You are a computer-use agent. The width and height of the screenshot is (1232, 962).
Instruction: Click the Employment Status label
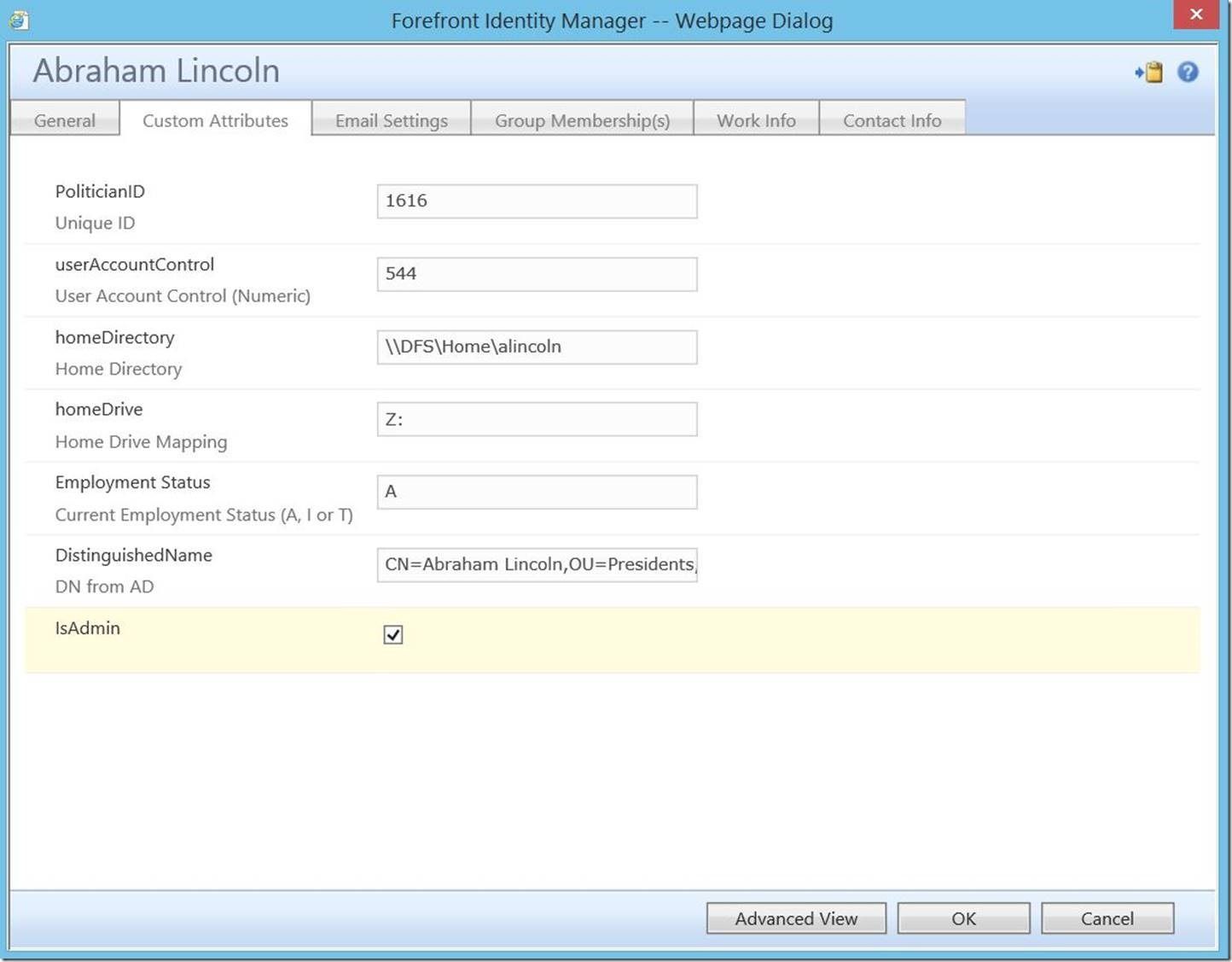(x=132, y=482)
